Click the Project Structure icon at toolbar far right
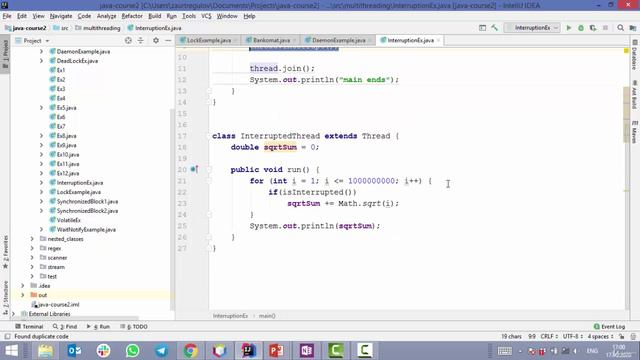The height and width of the screenshot is (360, 640). pos(633,28)
